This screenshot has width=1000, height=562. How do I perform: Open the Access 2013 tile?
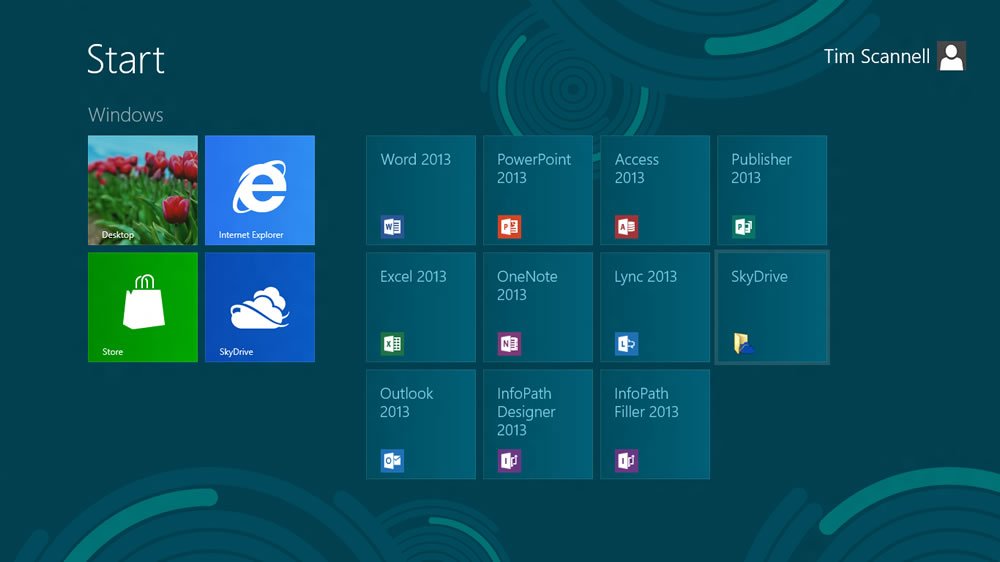coord(655,190)
